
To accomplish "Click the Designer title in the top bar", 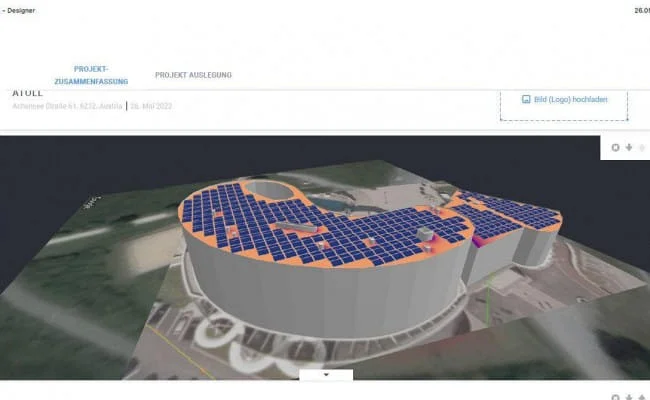I will 18,10.
